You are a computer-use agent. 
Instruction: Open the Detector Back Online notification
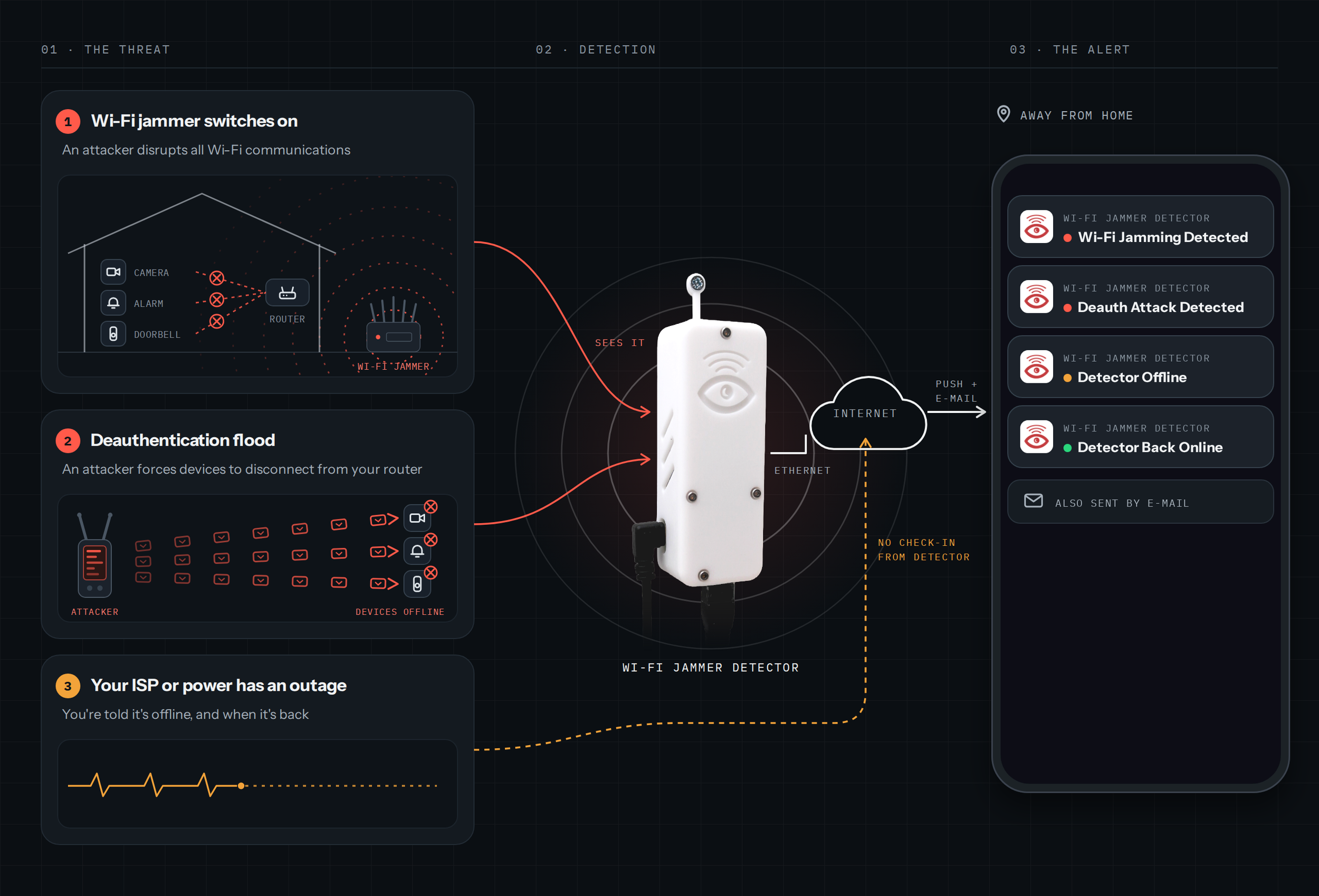(x=1140, y=437)
